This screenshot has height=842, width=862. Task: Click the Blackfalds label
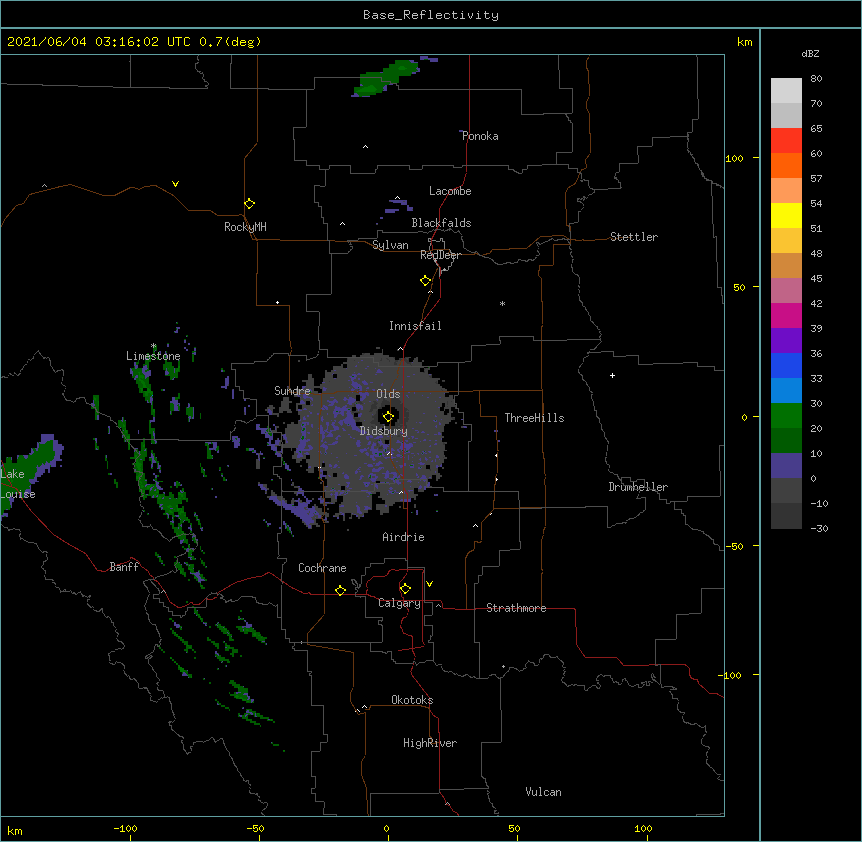[441, 223]
